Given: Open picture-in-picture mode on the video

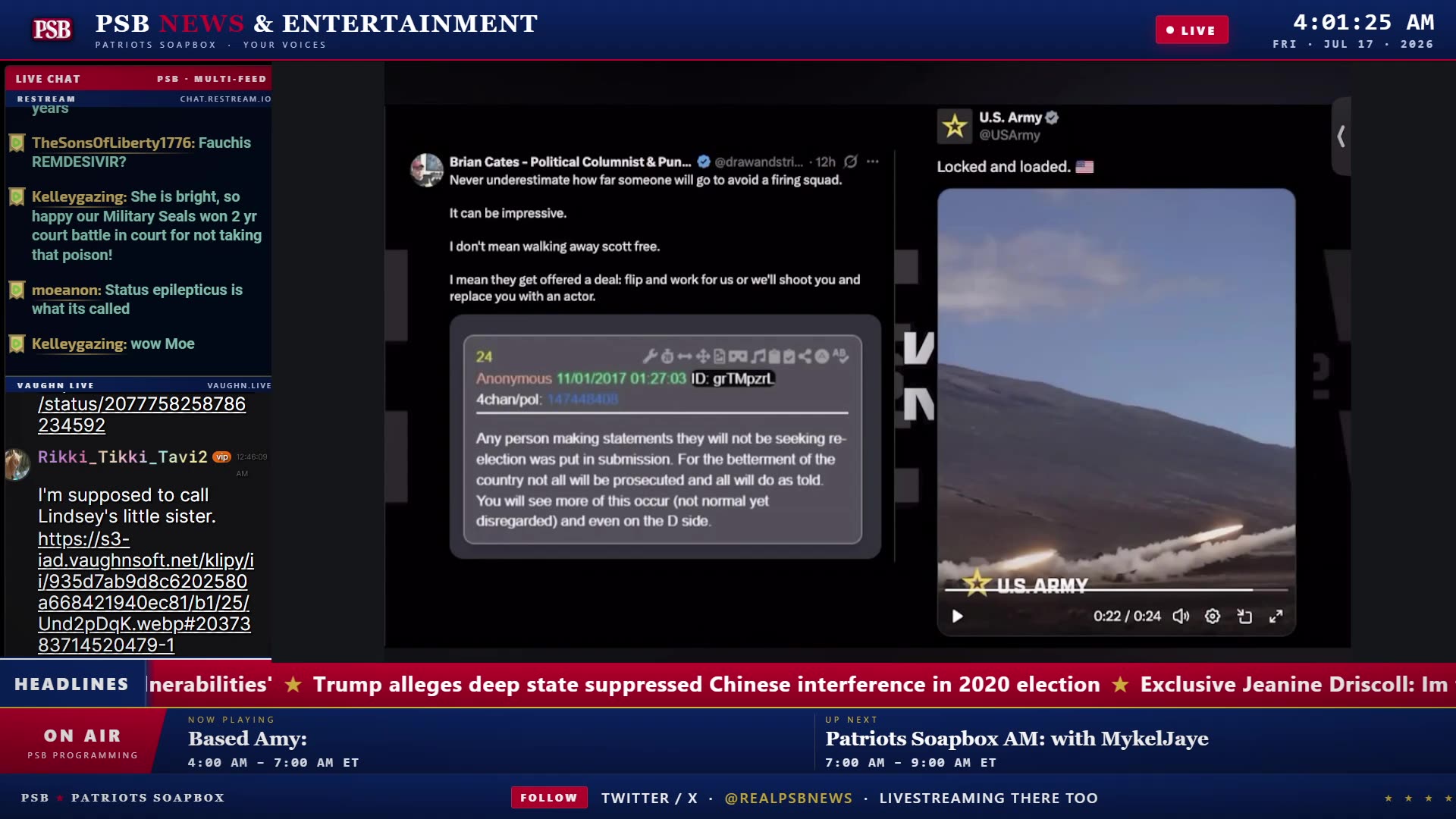Looking at the screenshot, I should click(x=1244, y=616).
